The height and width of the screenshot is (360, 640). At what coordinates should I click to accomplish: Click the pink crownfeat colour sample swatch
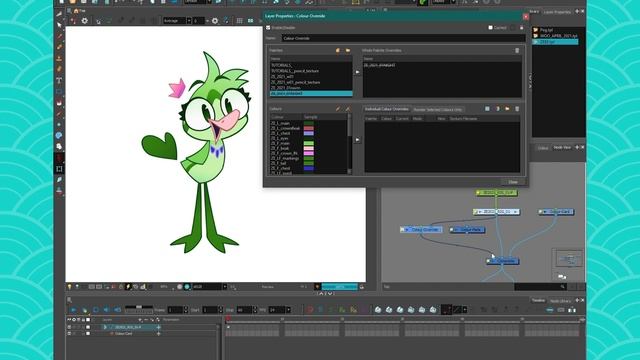coord(309,128)
